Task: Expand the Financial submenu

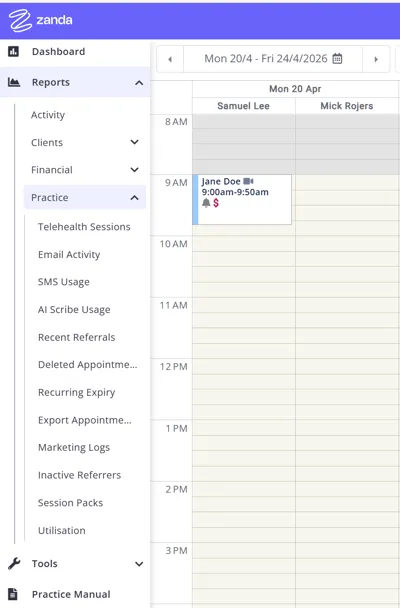Action: 134,170
